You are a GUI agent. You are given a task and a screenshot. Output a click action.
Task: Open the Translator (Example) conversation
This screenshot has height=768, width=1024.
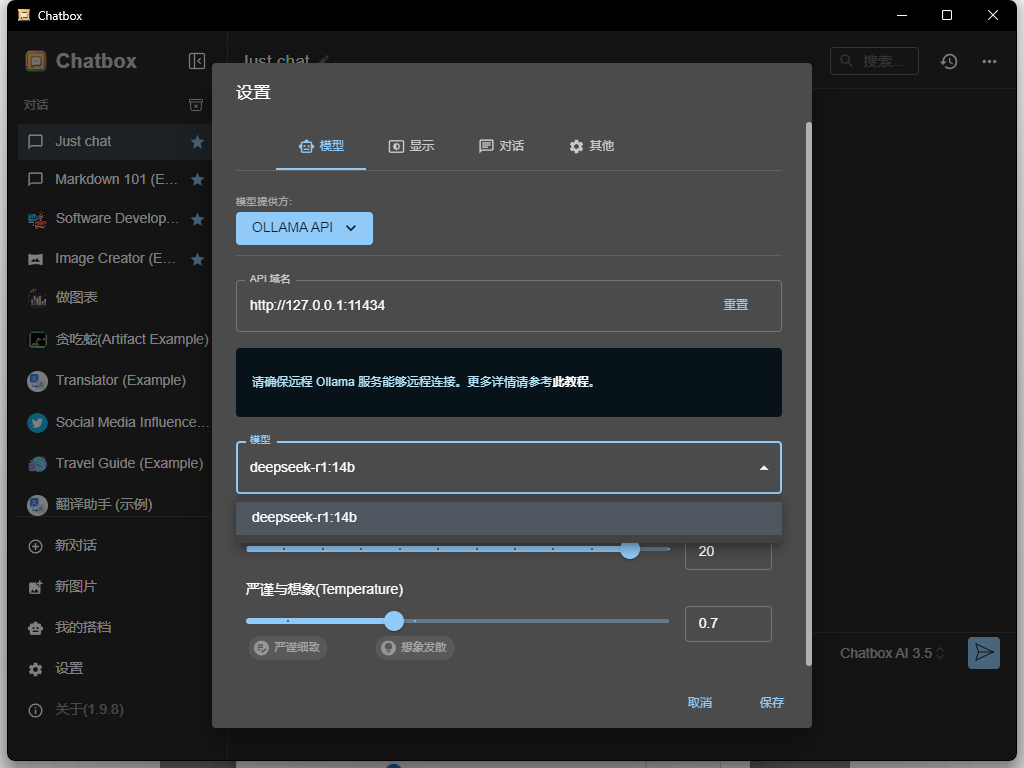[115, 381]
